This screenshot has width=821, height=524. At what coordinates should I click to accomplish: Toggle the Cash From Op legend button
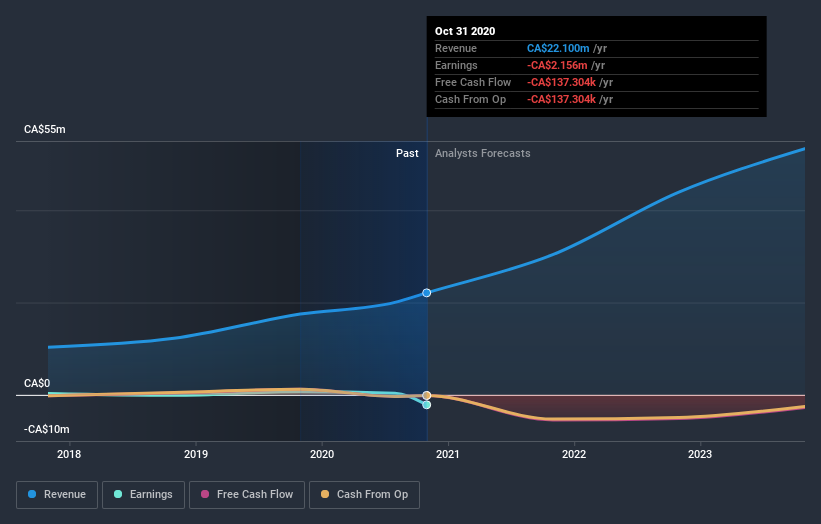click(x=364, y=495)
